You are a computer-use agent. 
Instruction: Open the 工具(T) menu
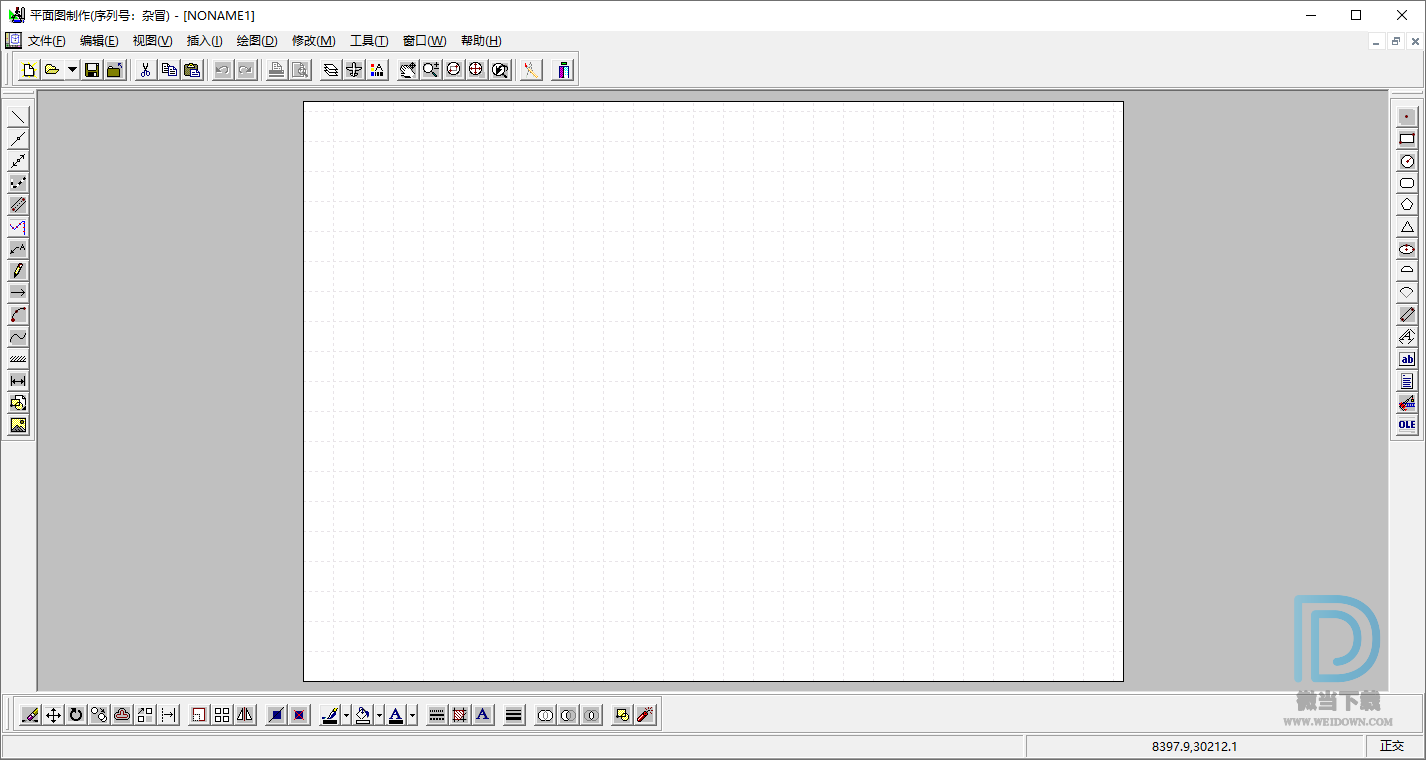[369, 41]
